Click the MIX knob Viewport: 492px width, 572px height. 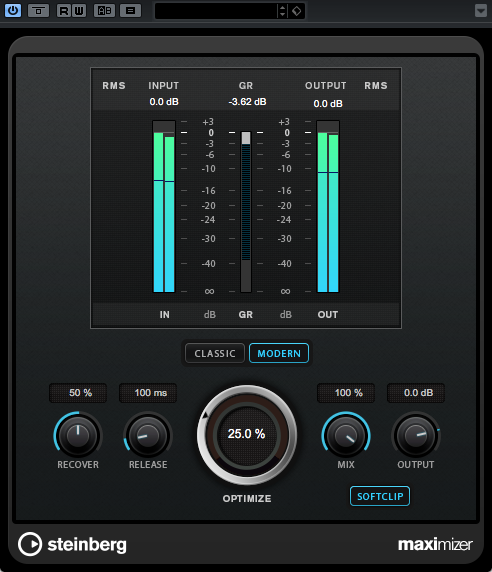[x=346, y=436]
